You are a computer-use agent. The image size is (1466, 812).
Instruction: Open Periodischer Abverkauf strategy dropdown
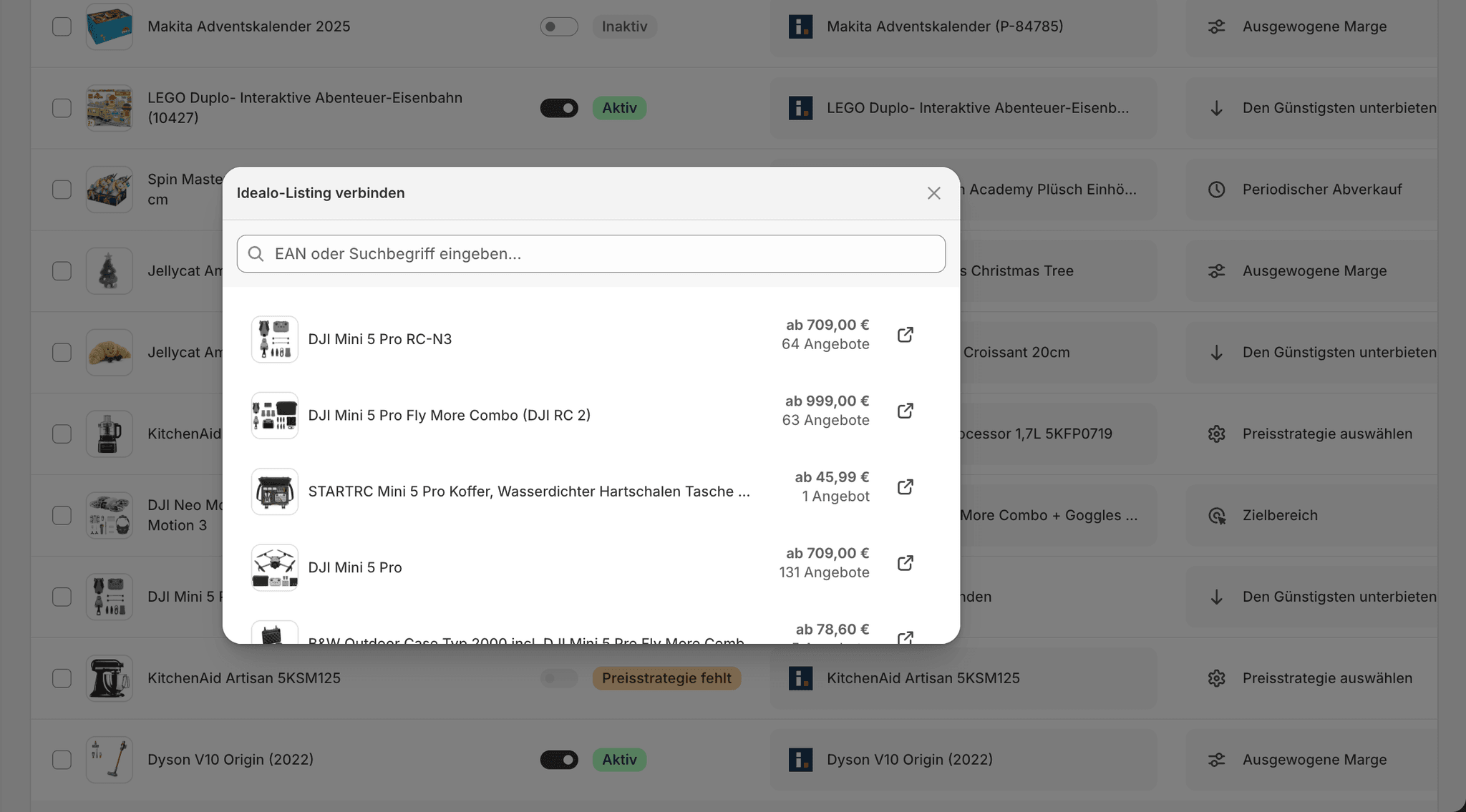1311,190
